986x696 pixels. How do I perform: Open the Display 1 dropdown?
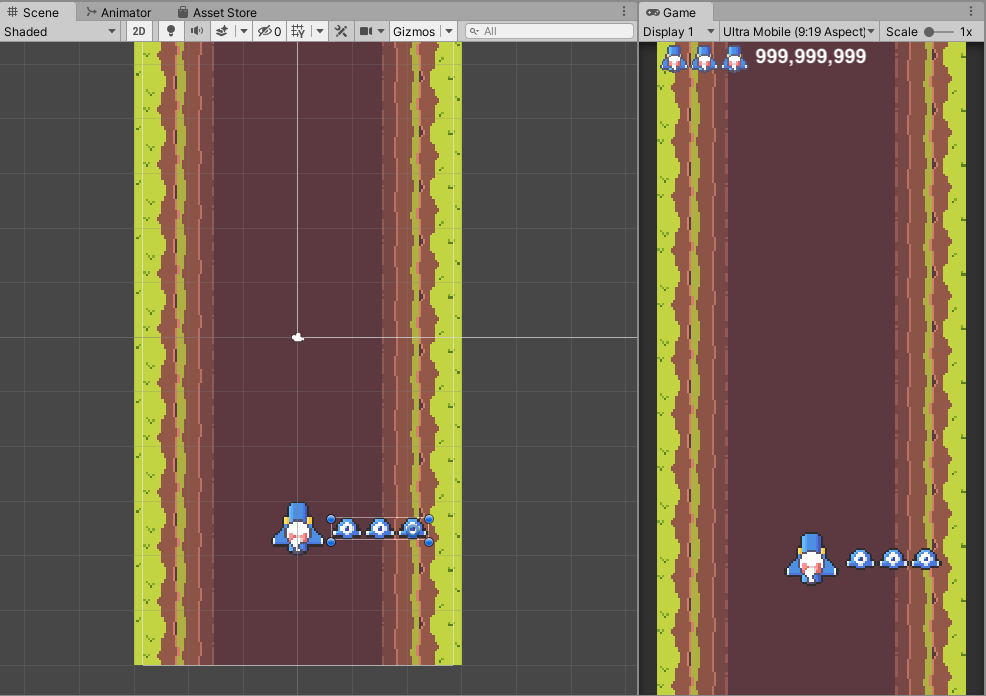tap(679, 31)
